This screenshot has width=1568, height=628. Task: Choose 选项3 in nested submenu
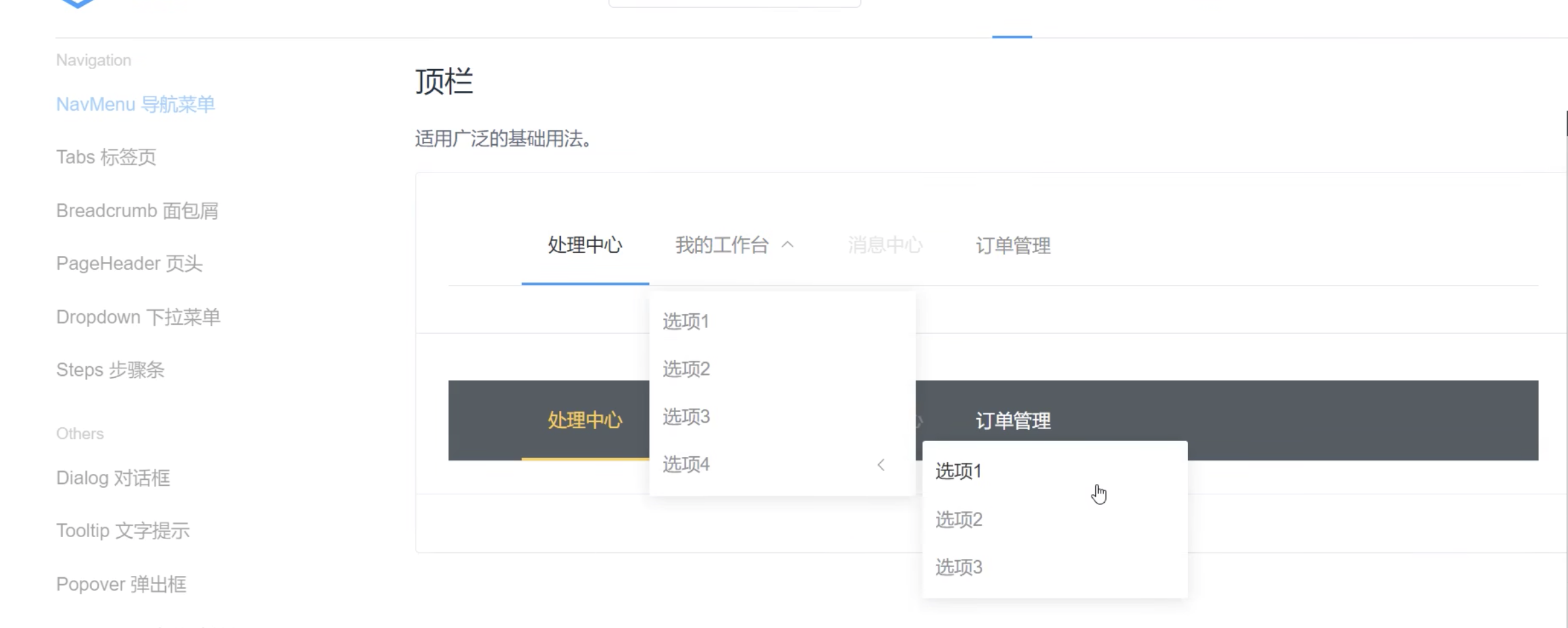[1055, 567]
